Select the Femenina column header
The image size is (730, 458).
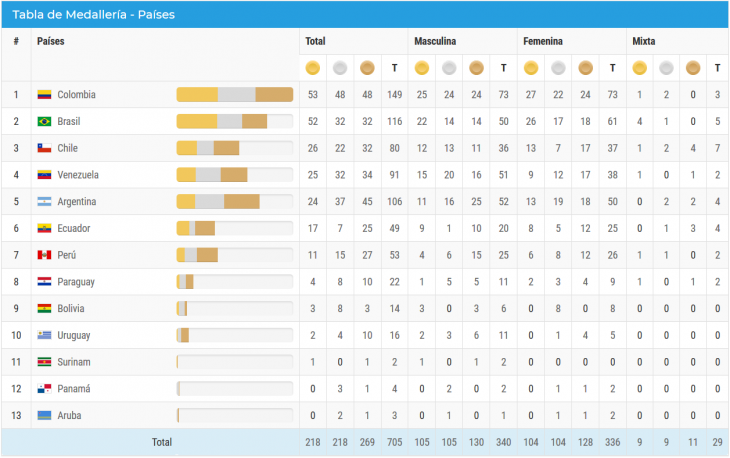[x=542, y=41]
